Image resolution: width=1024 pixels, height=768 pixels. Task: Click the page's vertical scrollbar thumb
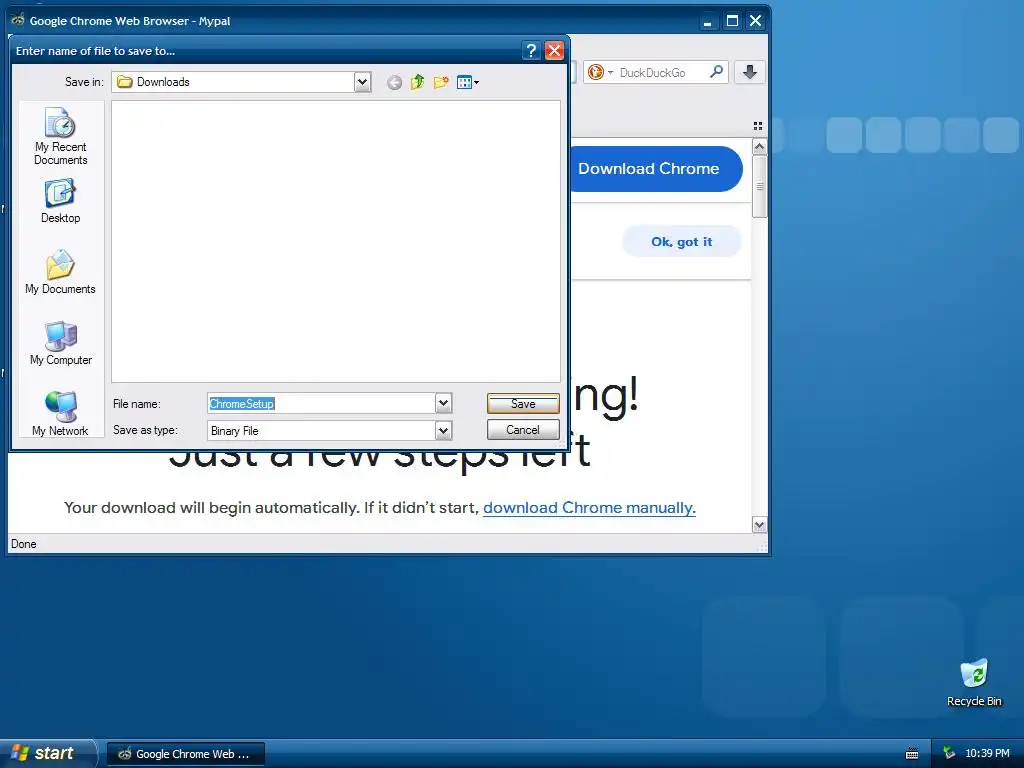[x=759, y=187]
